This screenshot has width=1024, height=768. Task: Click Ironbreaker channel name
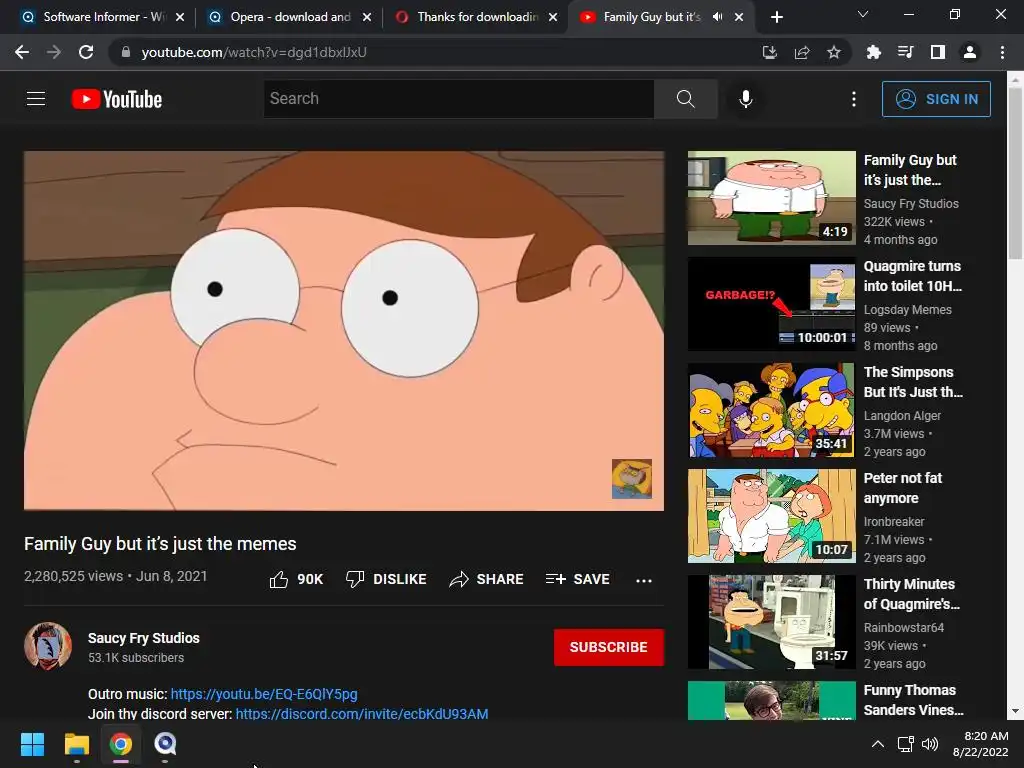[894, 521]
